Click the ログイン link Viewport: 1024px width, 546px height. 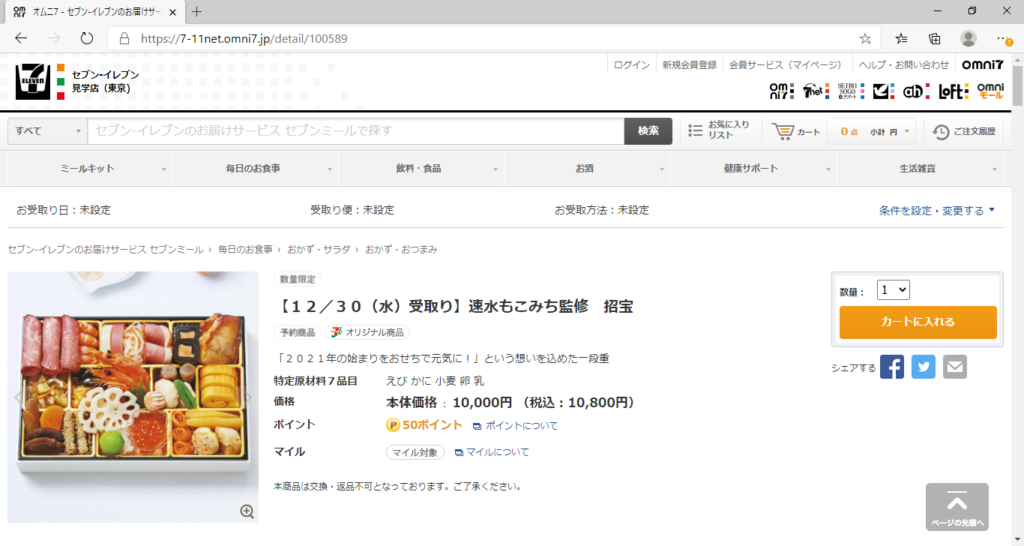coord(632,65)
